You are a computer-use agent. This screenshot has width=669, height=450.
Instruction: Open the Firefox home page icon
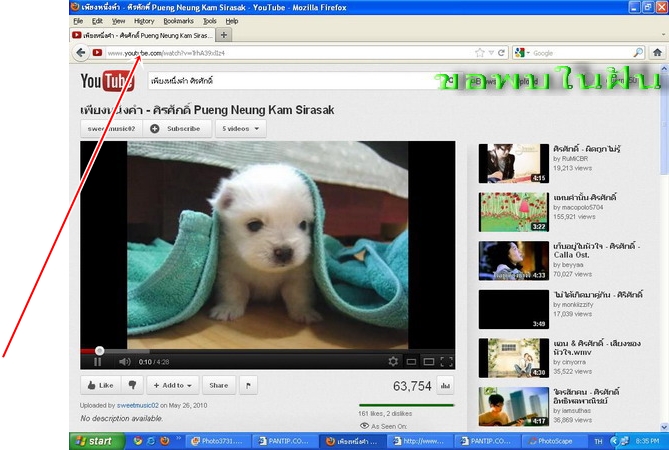[657, 52]
